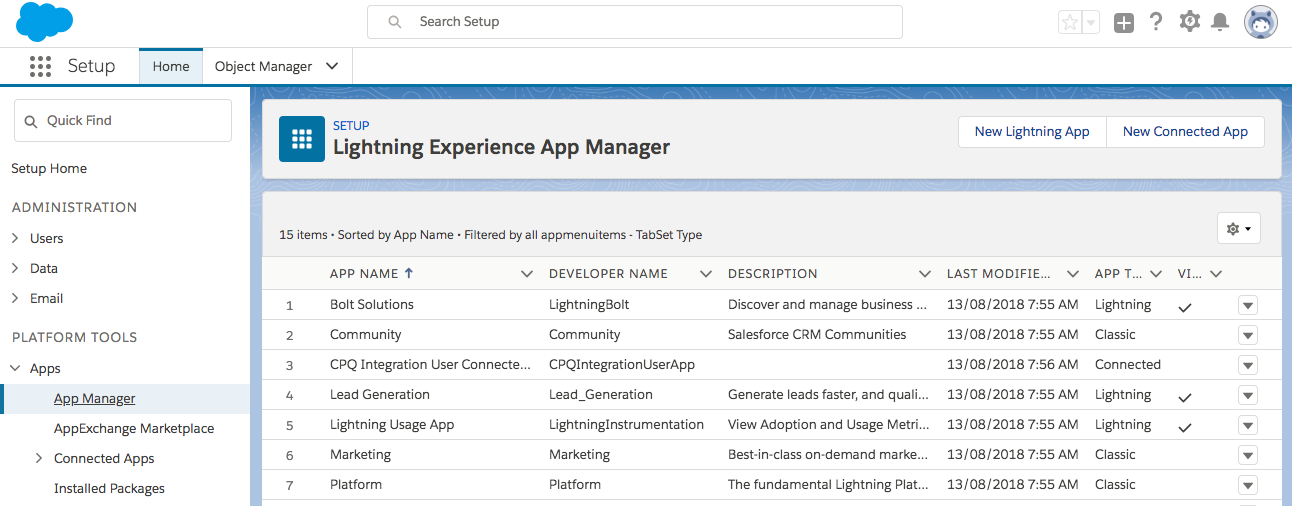1292x506 pixels.
Task: Expand the Email tree node
Action: pos(15,298)
